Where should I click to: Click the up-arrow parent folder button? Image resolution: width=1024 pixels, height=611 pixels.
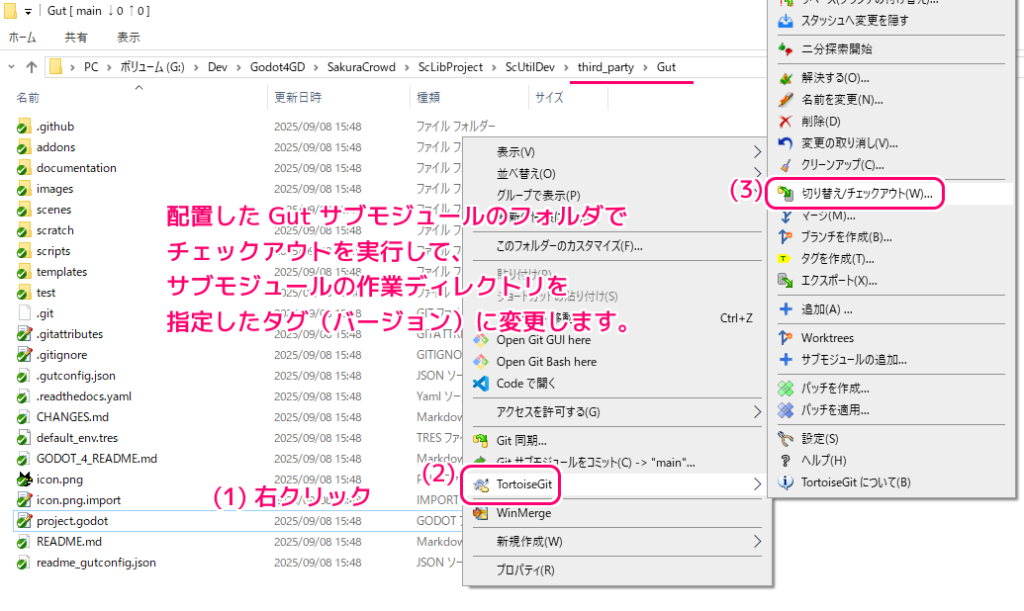(31, 67)
